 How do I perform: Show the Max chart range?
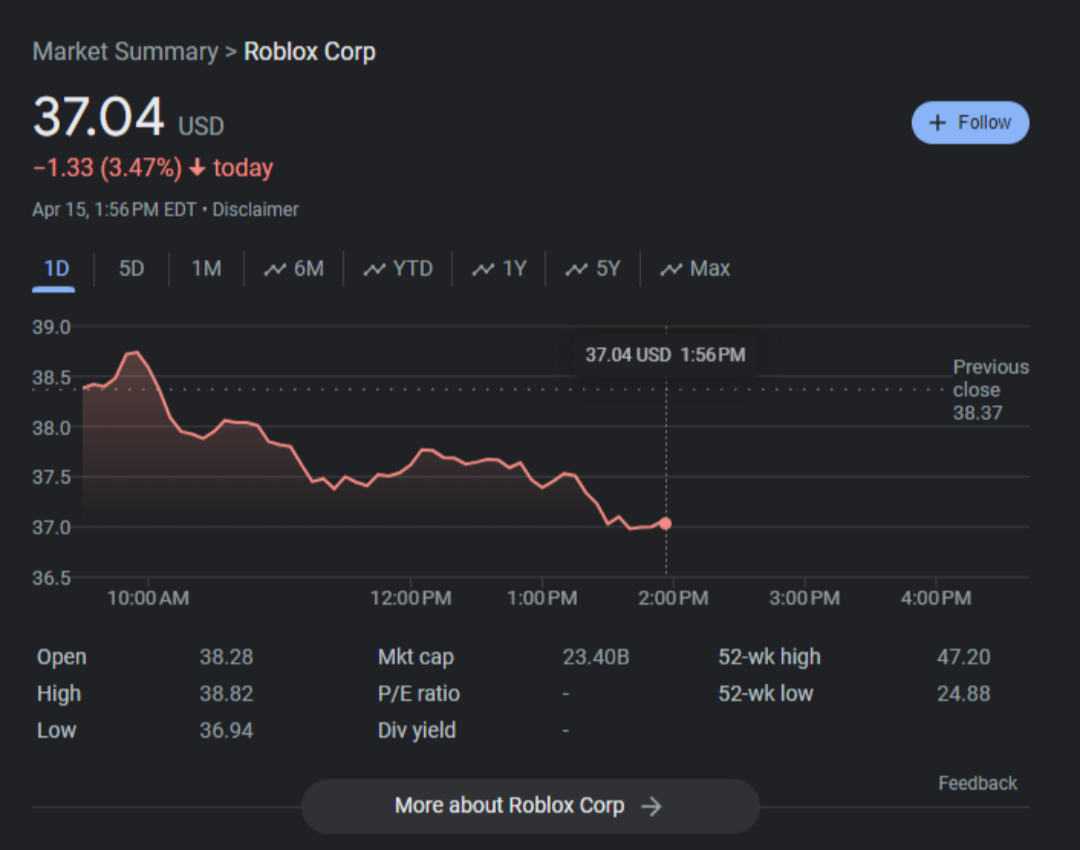coord(694,269)
